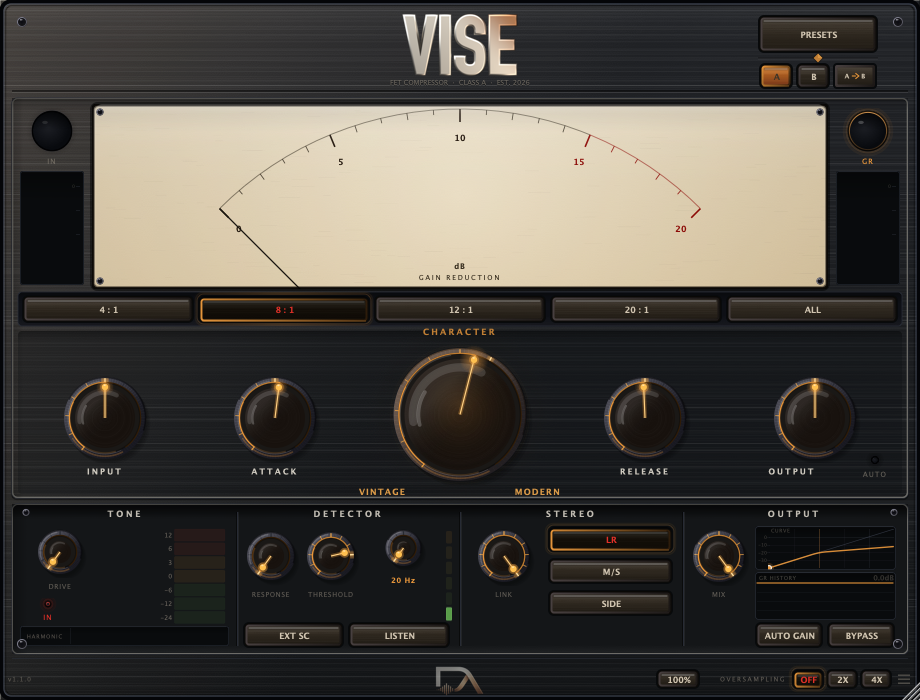Viewport: 920px width, 700px height.
Task: Click the Mix knob
Action: click(x=718, y=556)
